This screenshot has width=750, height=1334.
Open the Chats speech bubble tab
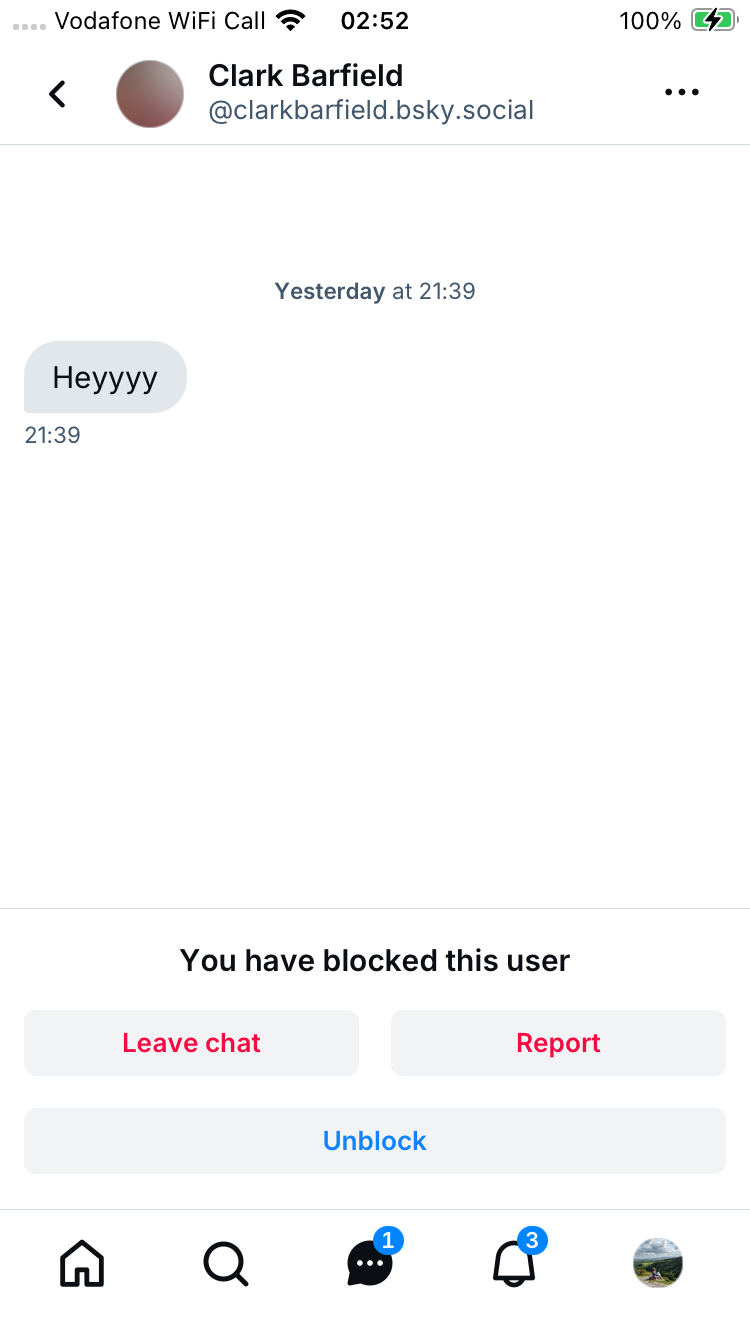[x=370, y=1264]
